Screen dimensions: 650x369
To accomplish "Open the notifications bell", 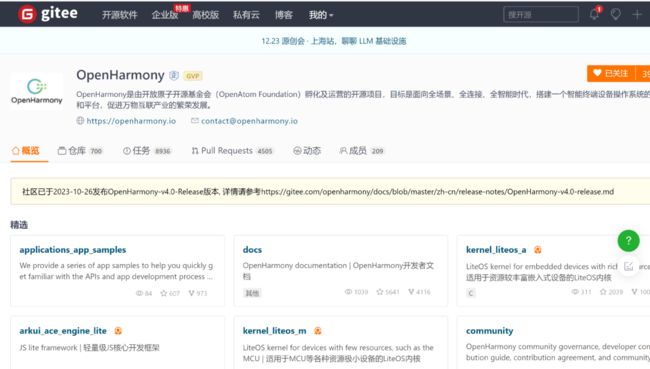I will click(x=594, y=14).
